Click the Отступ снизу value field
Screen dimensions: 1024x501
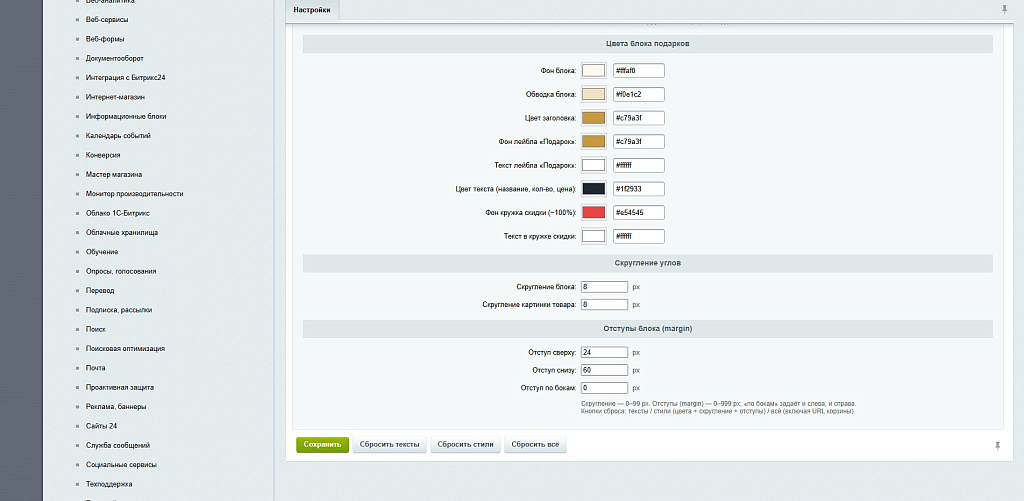click(x=604, y=370)
